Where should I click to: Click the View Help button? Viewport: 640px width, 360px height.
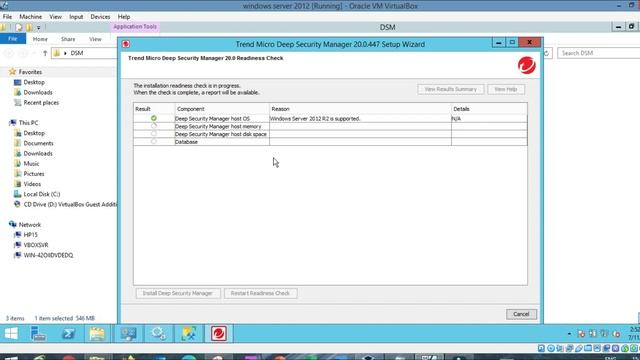click(506, 89)
